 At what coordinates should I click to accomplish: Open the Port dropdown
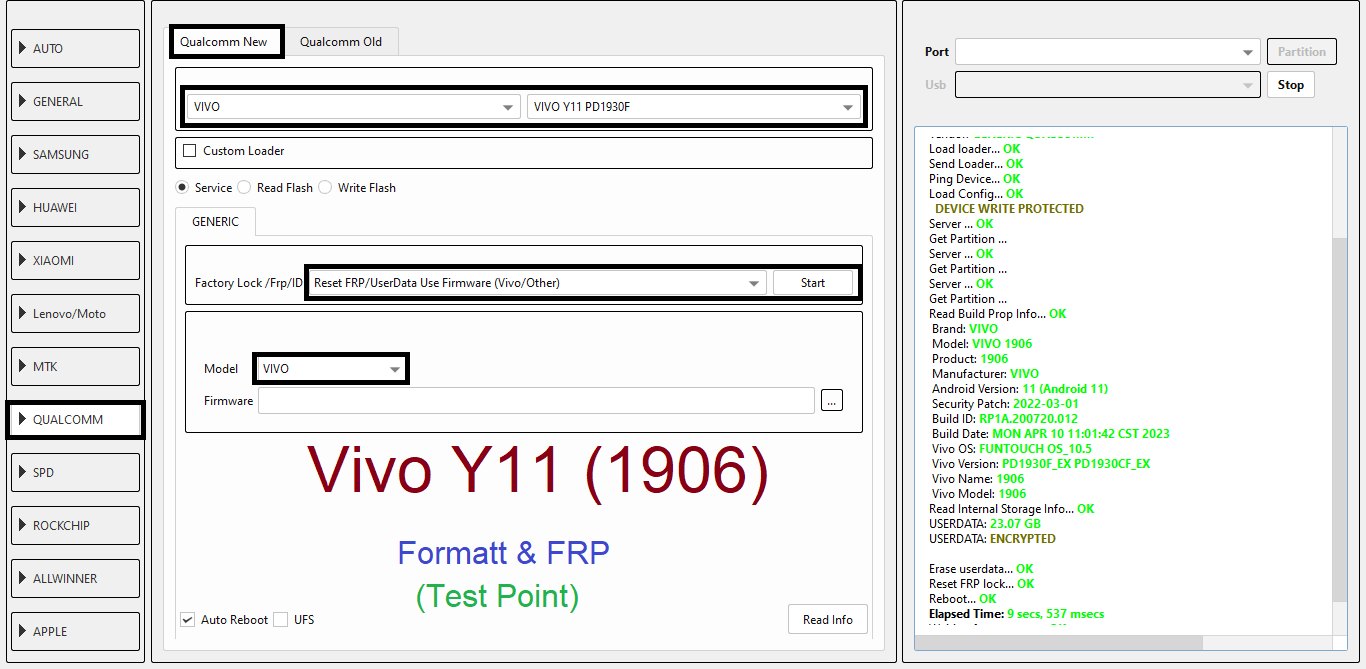(x=1107, y=52)
